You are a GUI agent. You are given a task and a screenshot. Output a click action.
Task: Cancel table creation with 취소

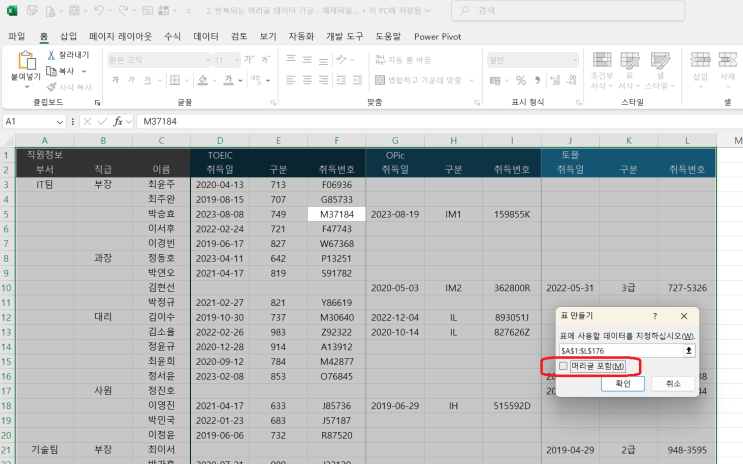[x=673, y=383]
